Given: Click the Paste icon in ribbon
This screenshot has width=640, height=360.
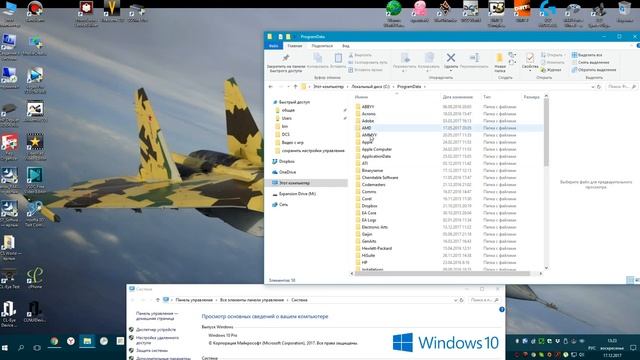Looking at the screenshot, I should [338, 58].
